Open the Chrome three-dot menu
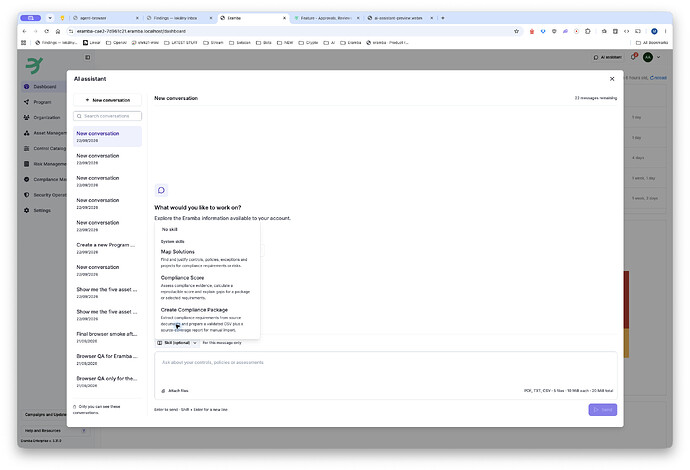 click(665, 31)
